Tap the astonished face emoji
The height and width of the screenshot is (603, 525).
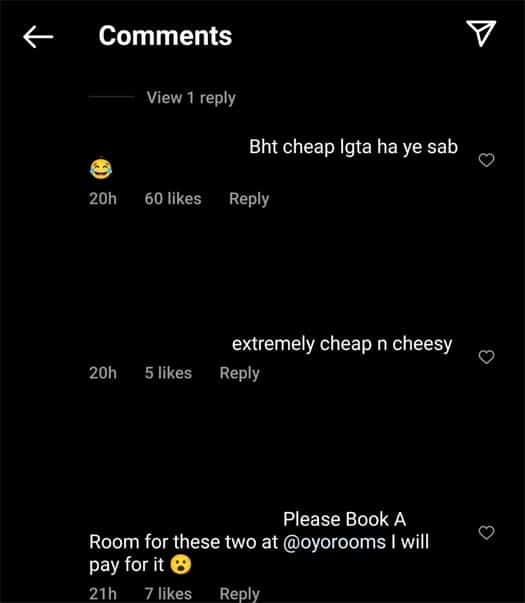pyautogui.click(x=181, y=565)
